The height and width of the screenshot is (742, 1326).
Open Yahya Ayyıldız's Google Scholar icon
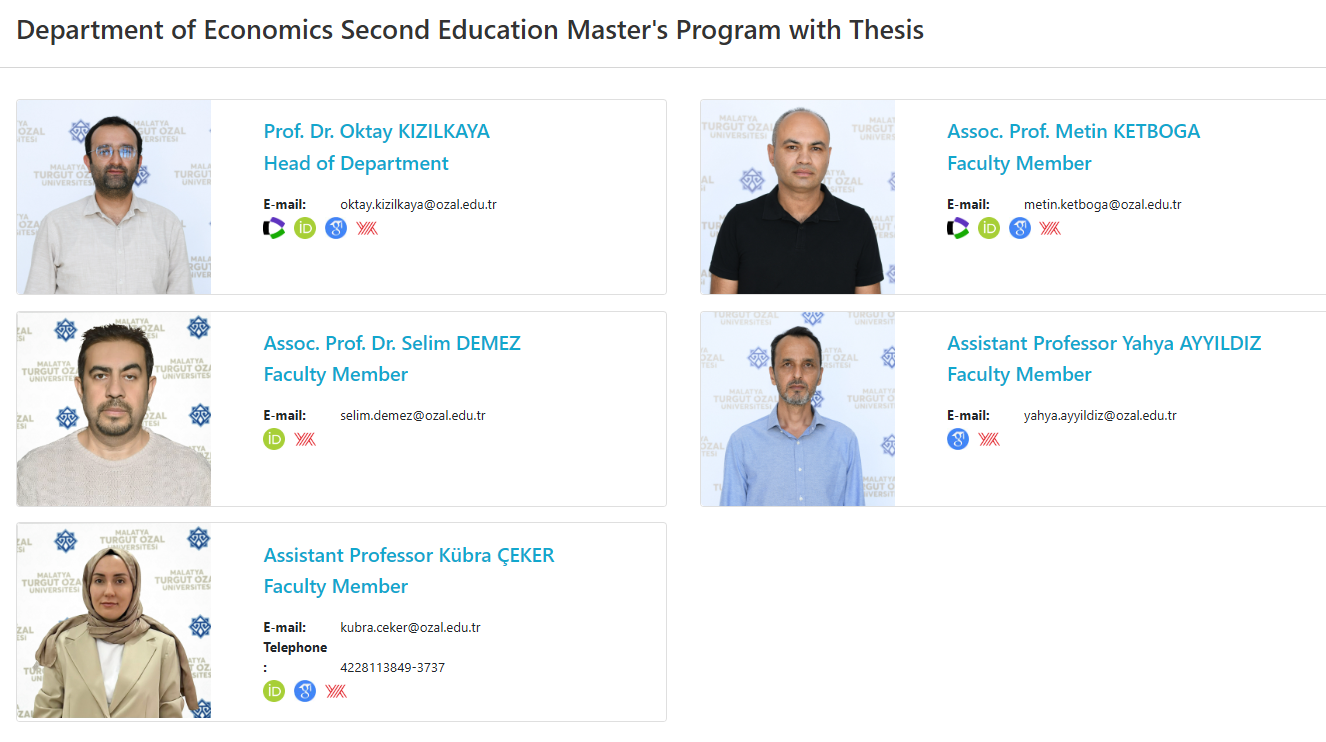958,439
